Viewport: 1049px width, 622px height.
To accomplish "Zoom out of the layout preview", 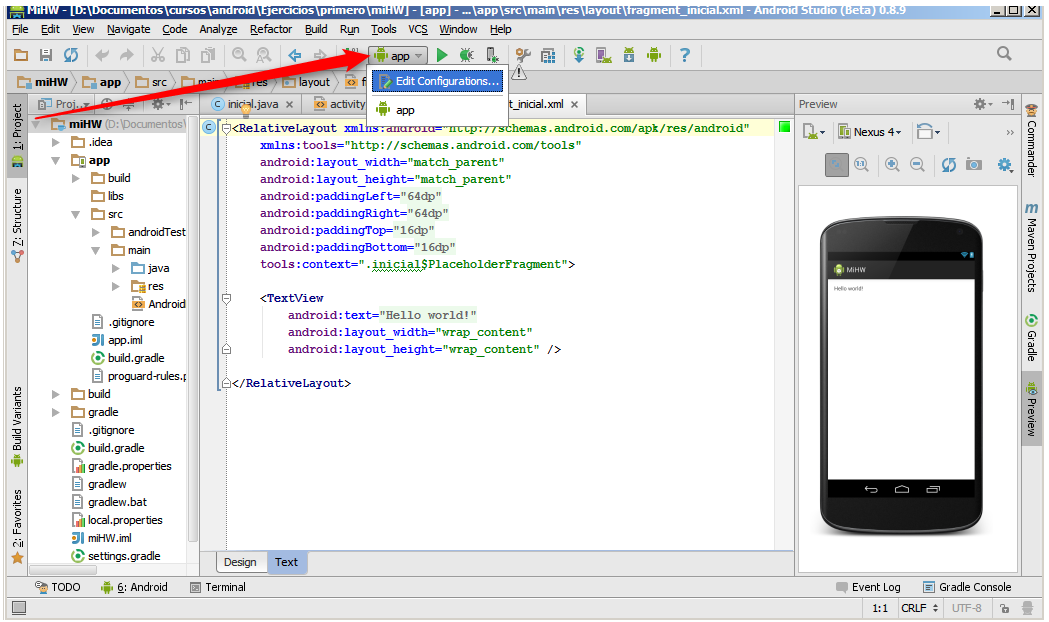I will click(916, 165).
